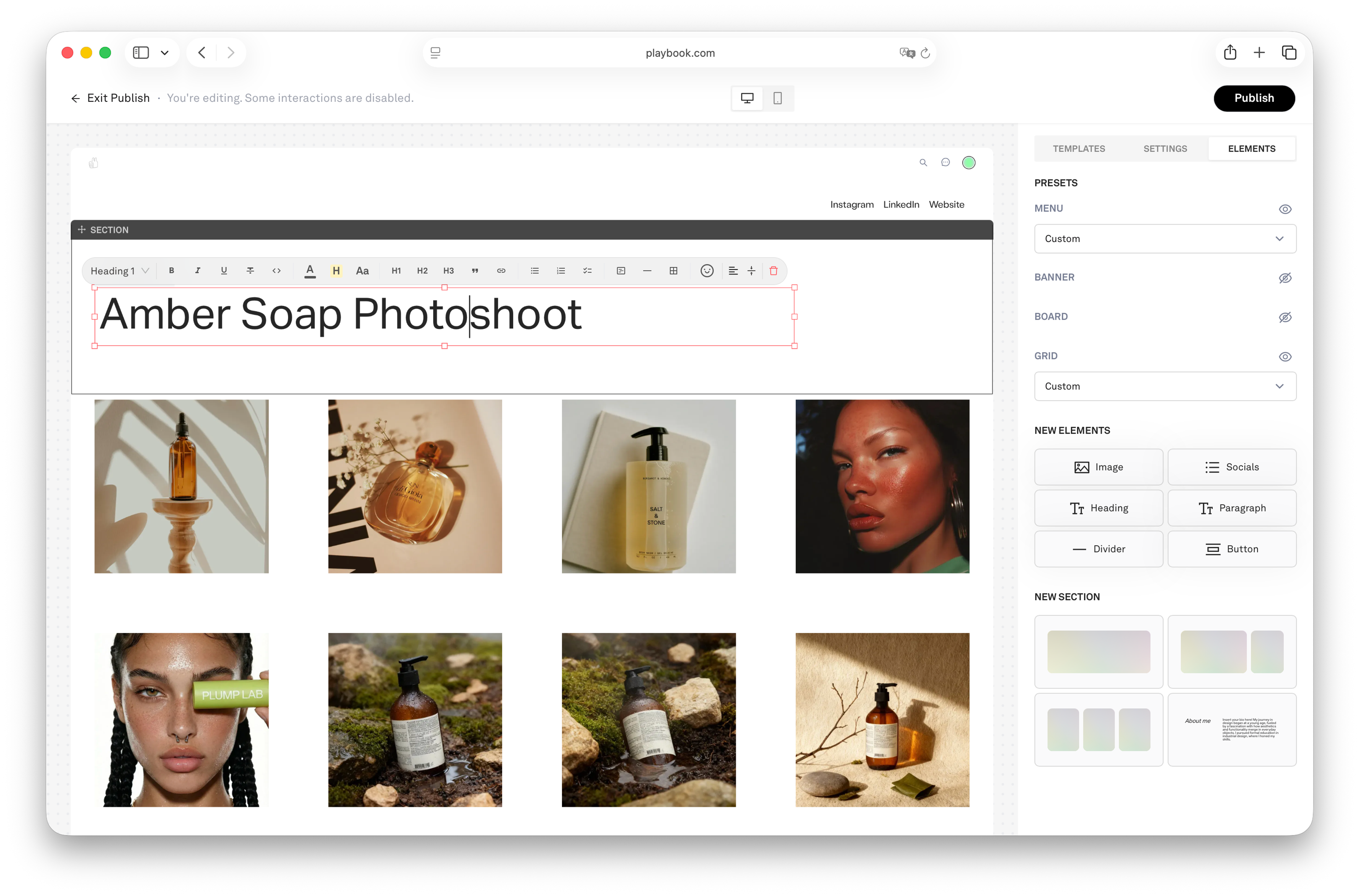Set heading level to H3

pos(448,271)
